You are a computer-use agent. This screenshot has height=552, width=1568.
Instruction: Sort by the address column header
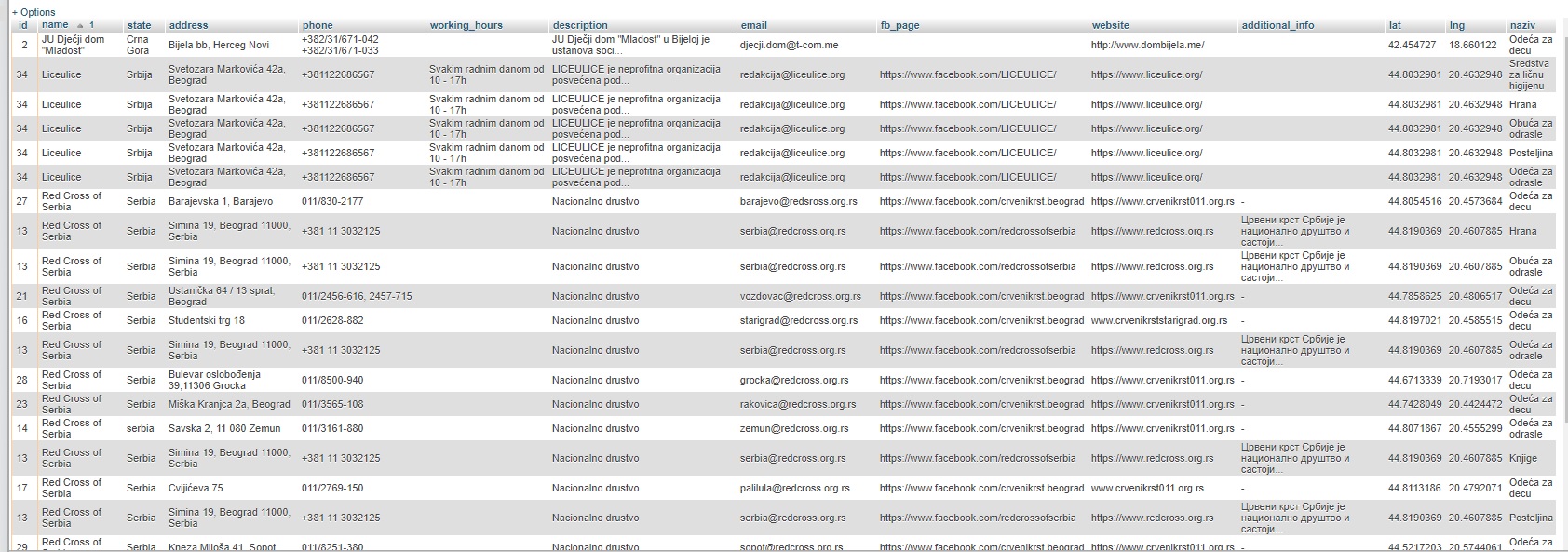(x=188, y=25)
